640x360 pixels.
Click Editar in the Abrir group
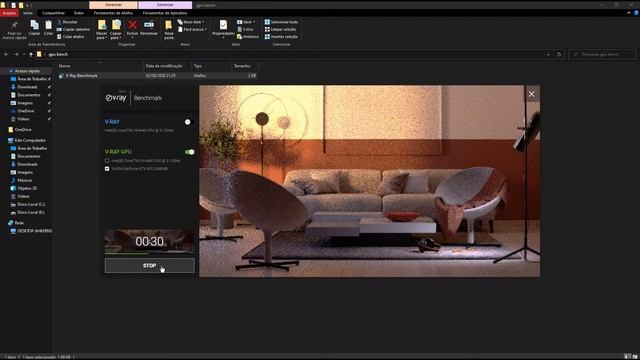tap(245, 29)
